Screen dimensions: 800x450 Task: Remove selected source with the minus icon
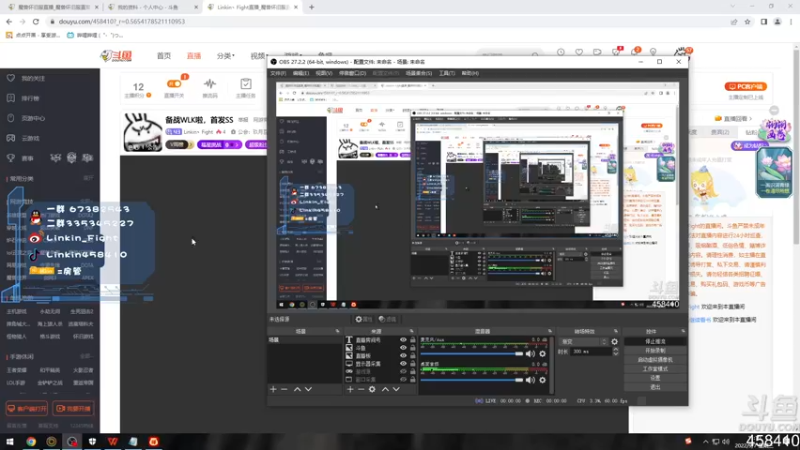[x=361, y=389]
